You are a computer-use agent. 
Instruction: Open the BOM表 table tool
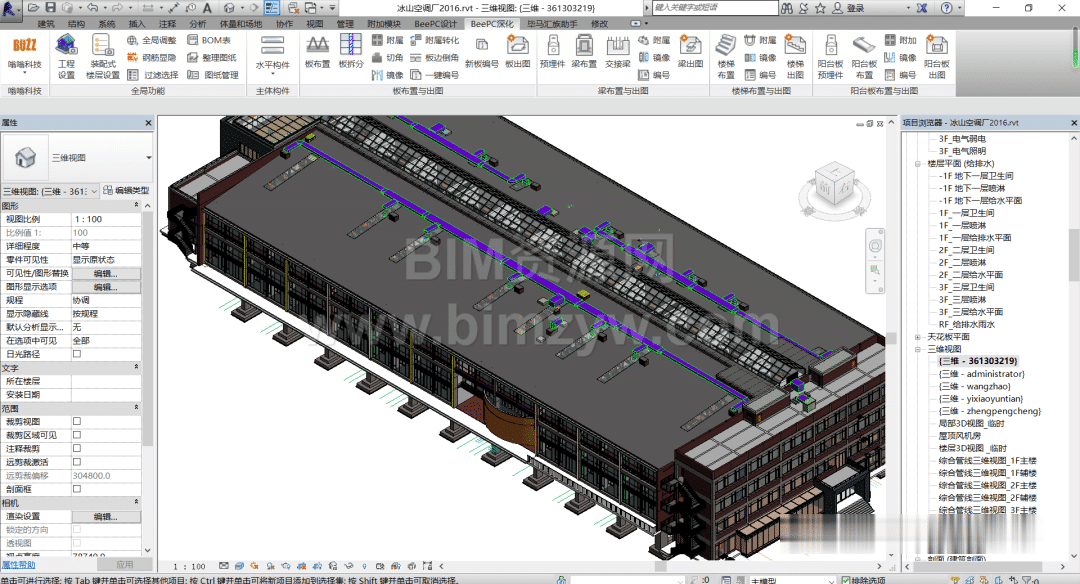click(209, 40)
